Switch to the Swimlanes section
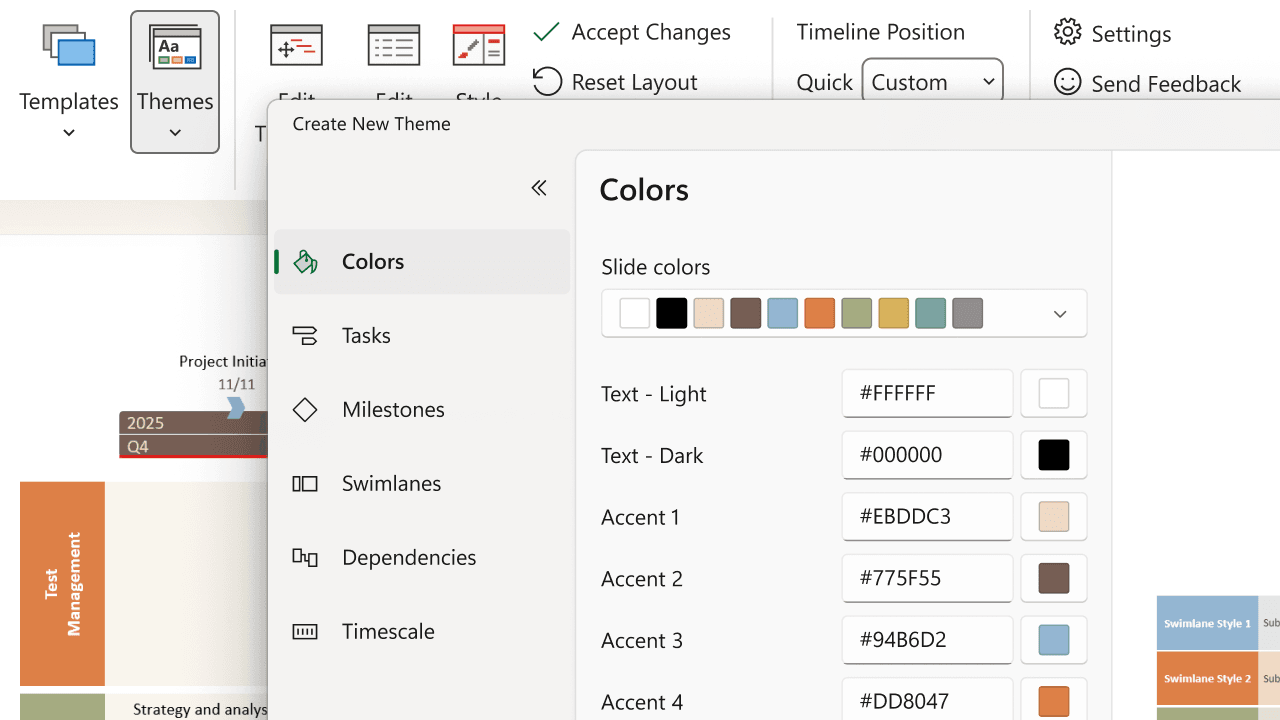 click(422, 483)
